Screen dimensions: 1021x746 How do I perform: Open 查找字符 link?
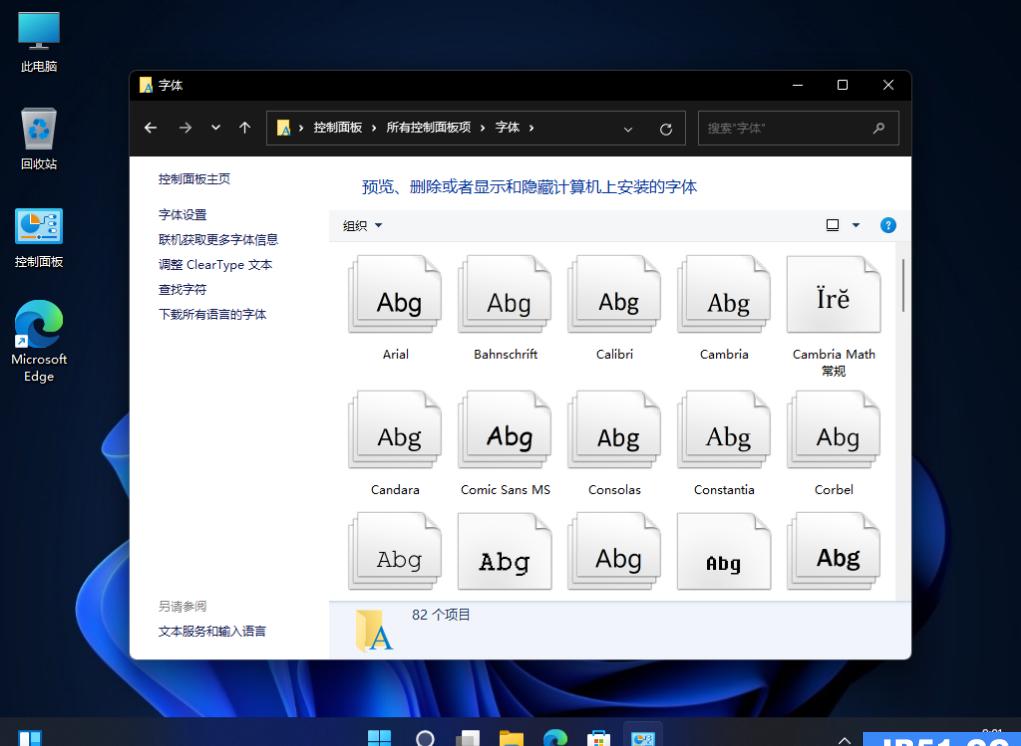pyautogui.click(x=182, y=290)
